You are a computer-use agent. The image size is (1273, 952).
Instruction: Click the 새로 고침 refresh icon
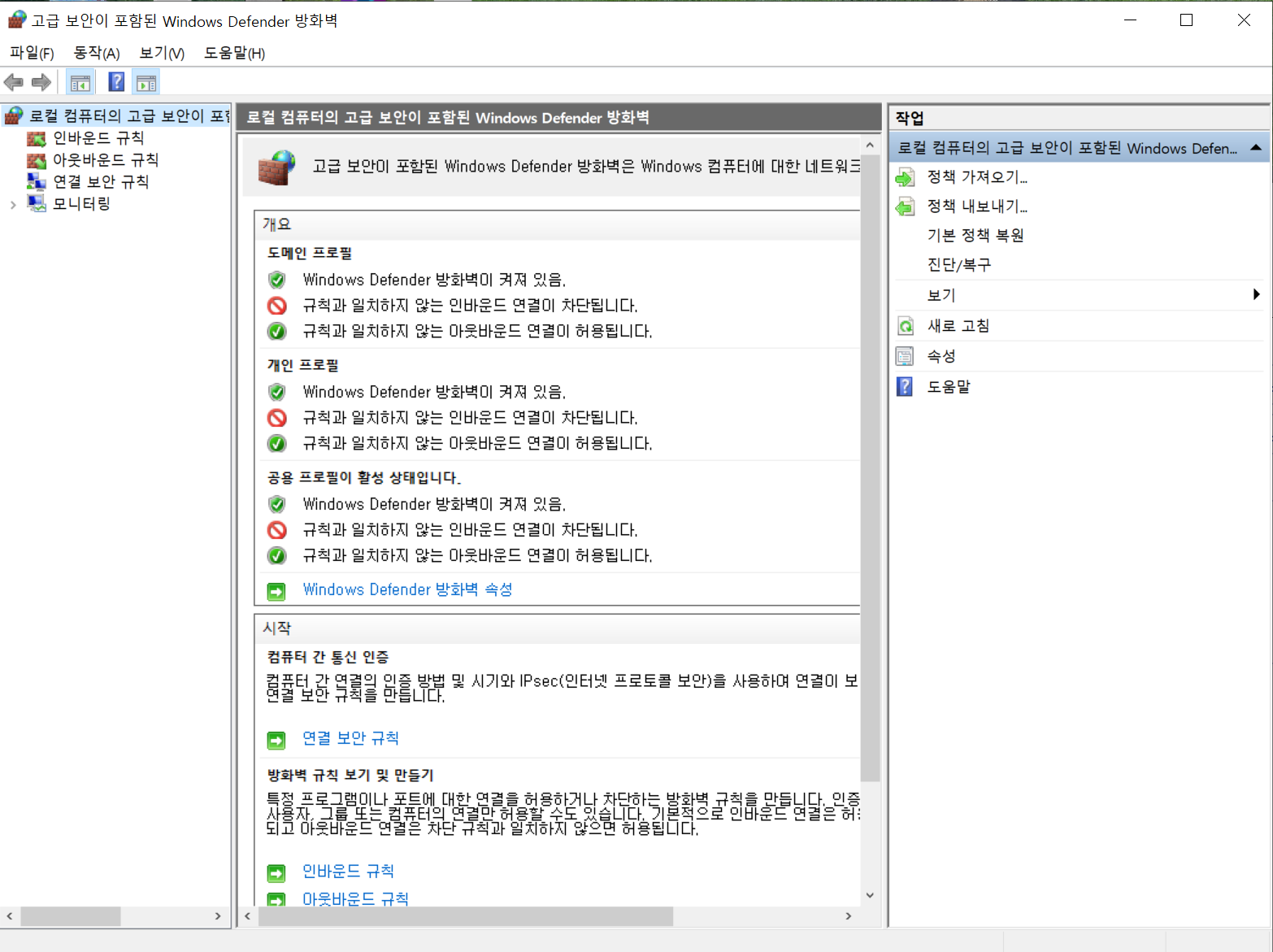pos(905,326)
